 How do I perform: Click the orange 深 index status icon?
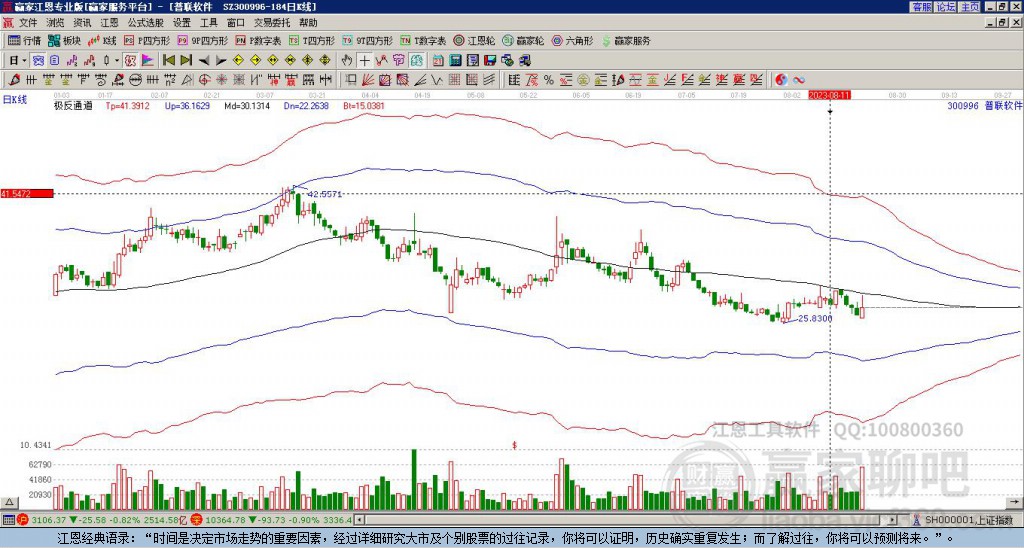point(195,520)
